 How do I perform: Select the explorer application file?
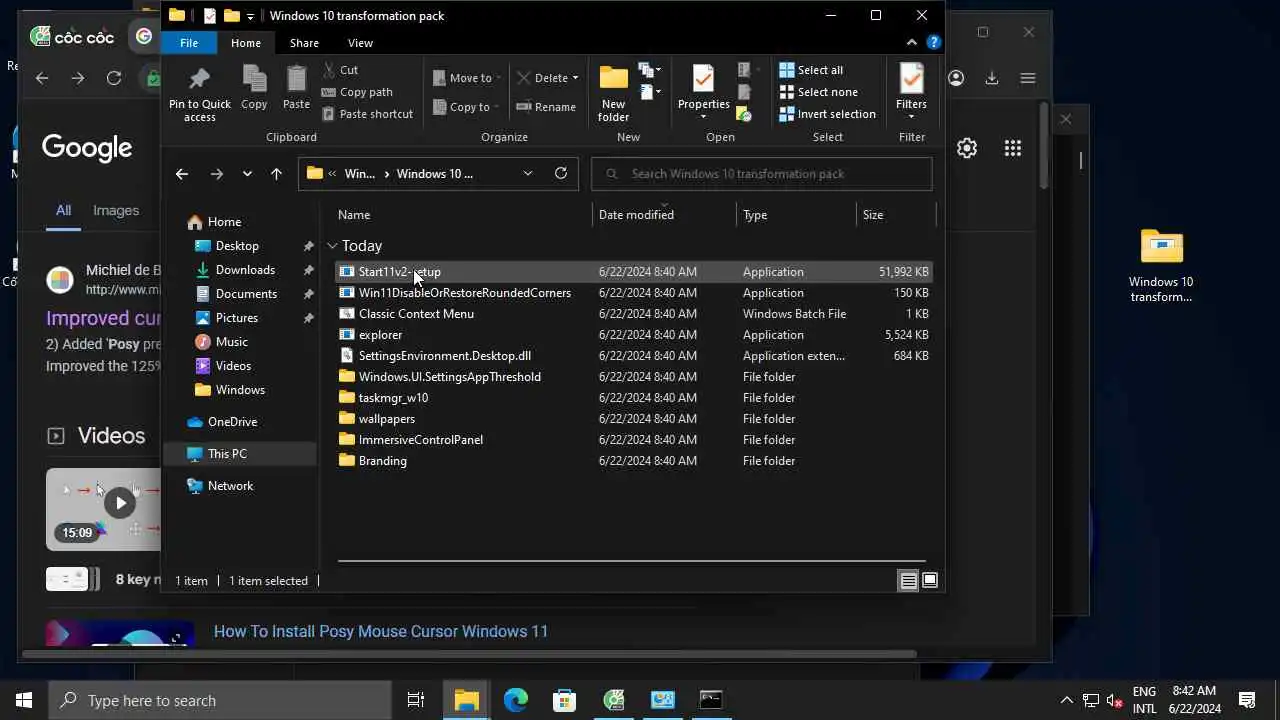point(633,335)
